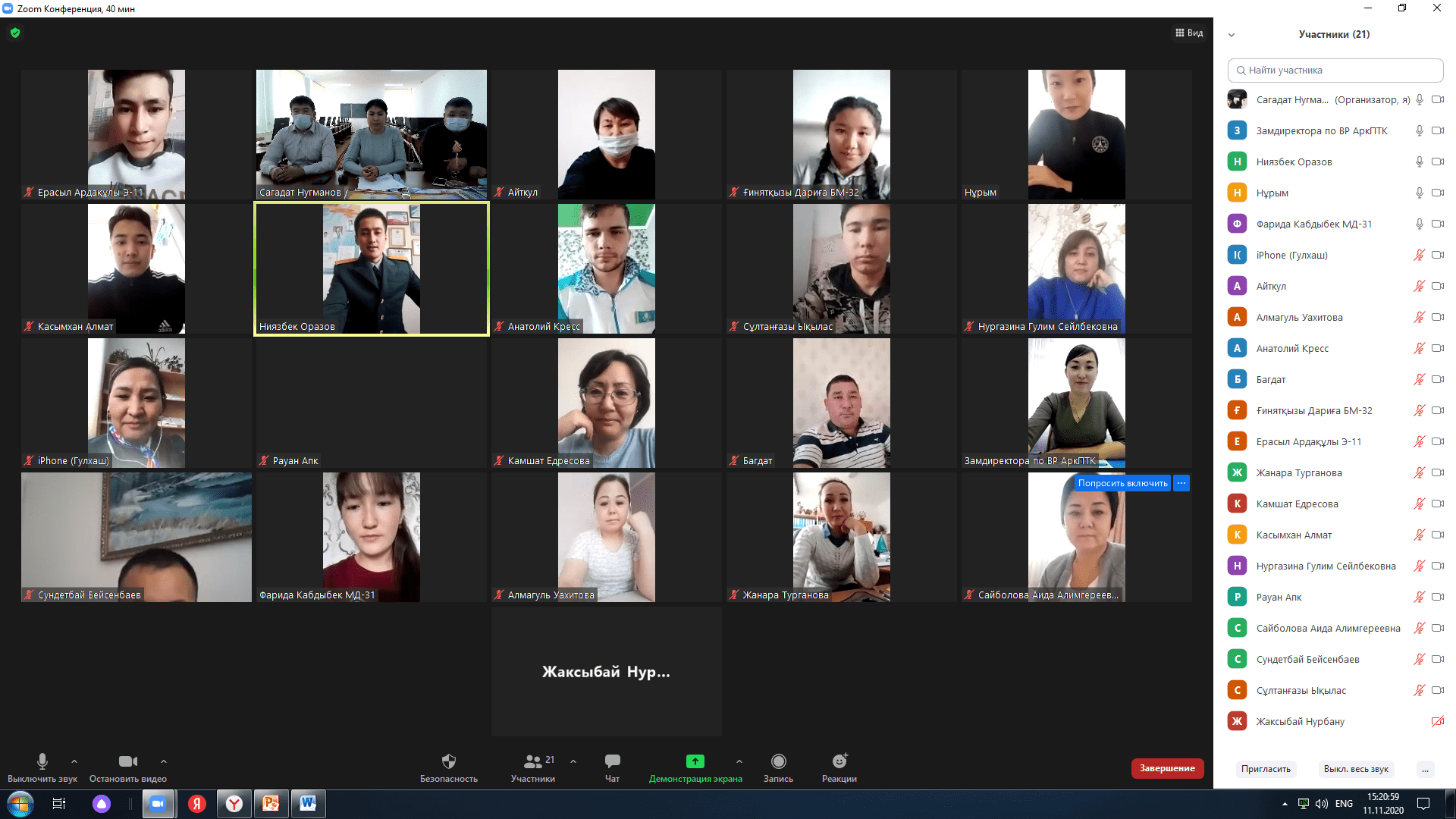
Task: Open Word from the Windows taskbar
Action: tap(308, 804)
